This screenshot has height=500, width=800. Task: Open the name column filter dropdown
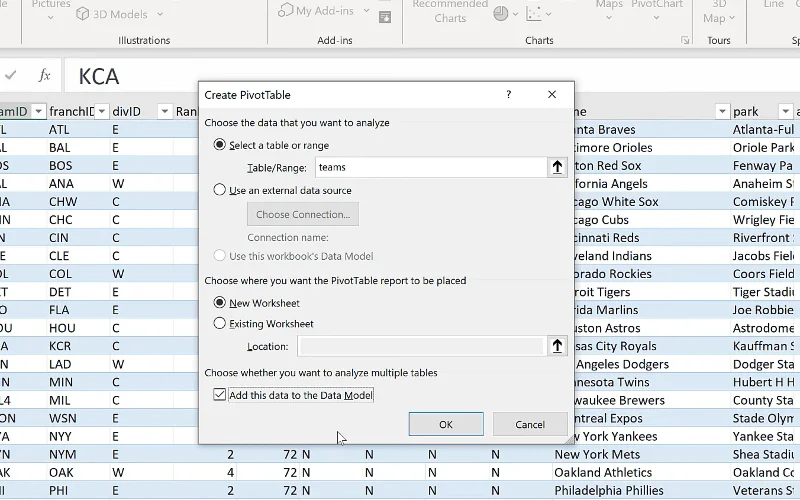point(722,111)
